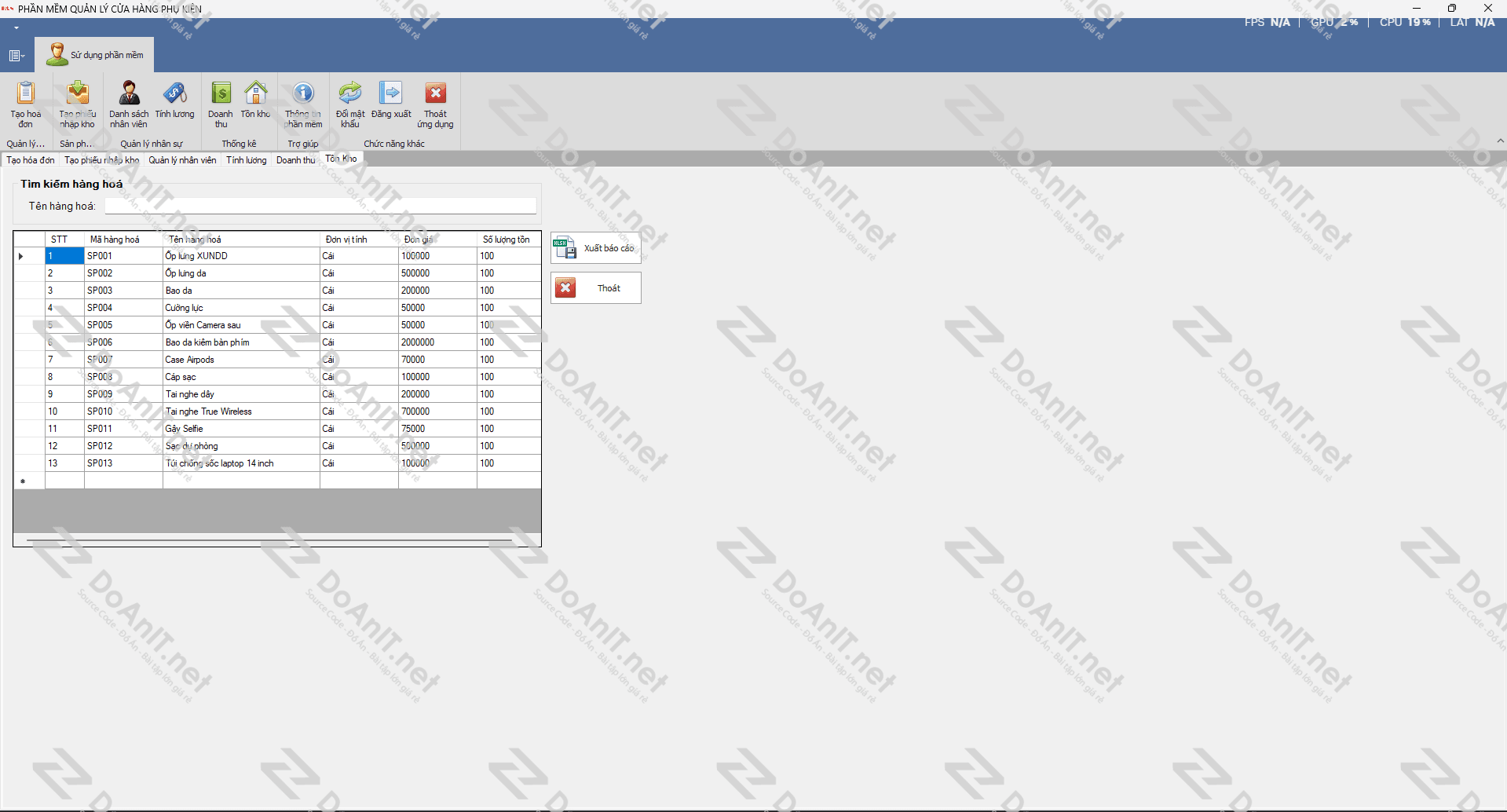Sort by the Mã hàng hoá column header
Image resolution: width=1507 pixels, height=812 pixels.
123,240
